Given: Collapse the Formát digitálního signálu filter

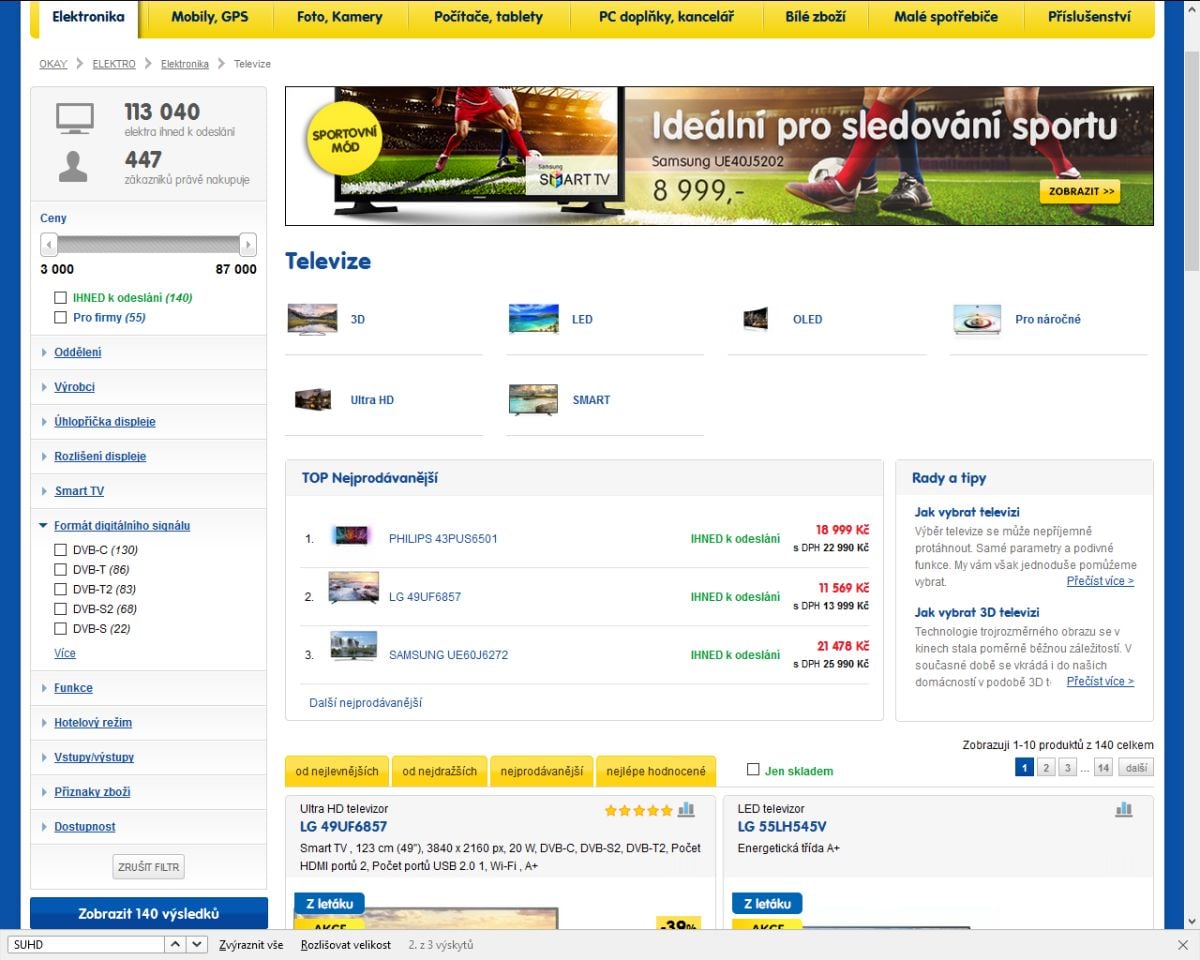Looking at the screenshot, I should click(x=121, y=526).
